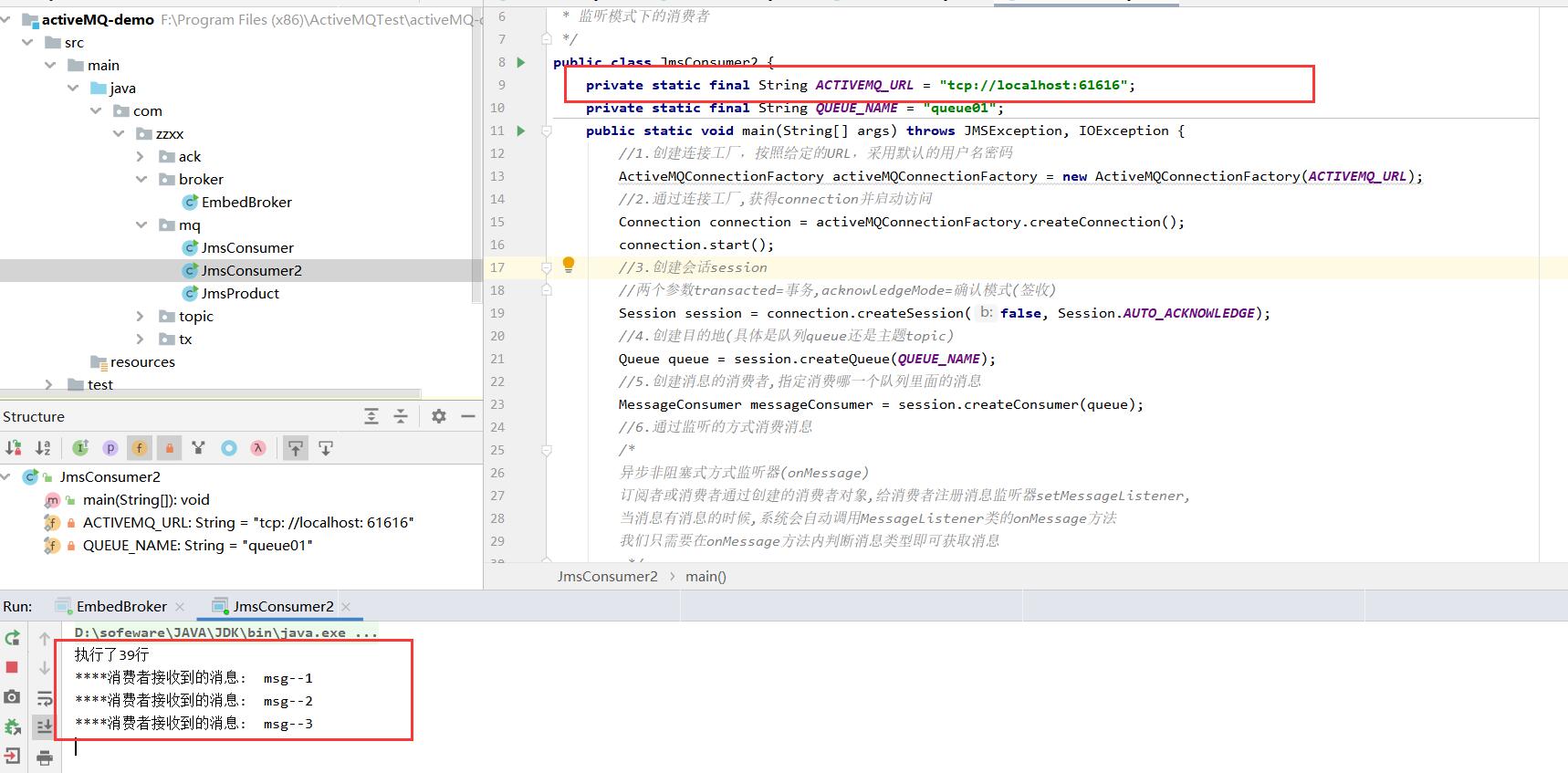Expand the topic package folder
This screenshot has width=1568, height=773.
(x=140, y=316)
